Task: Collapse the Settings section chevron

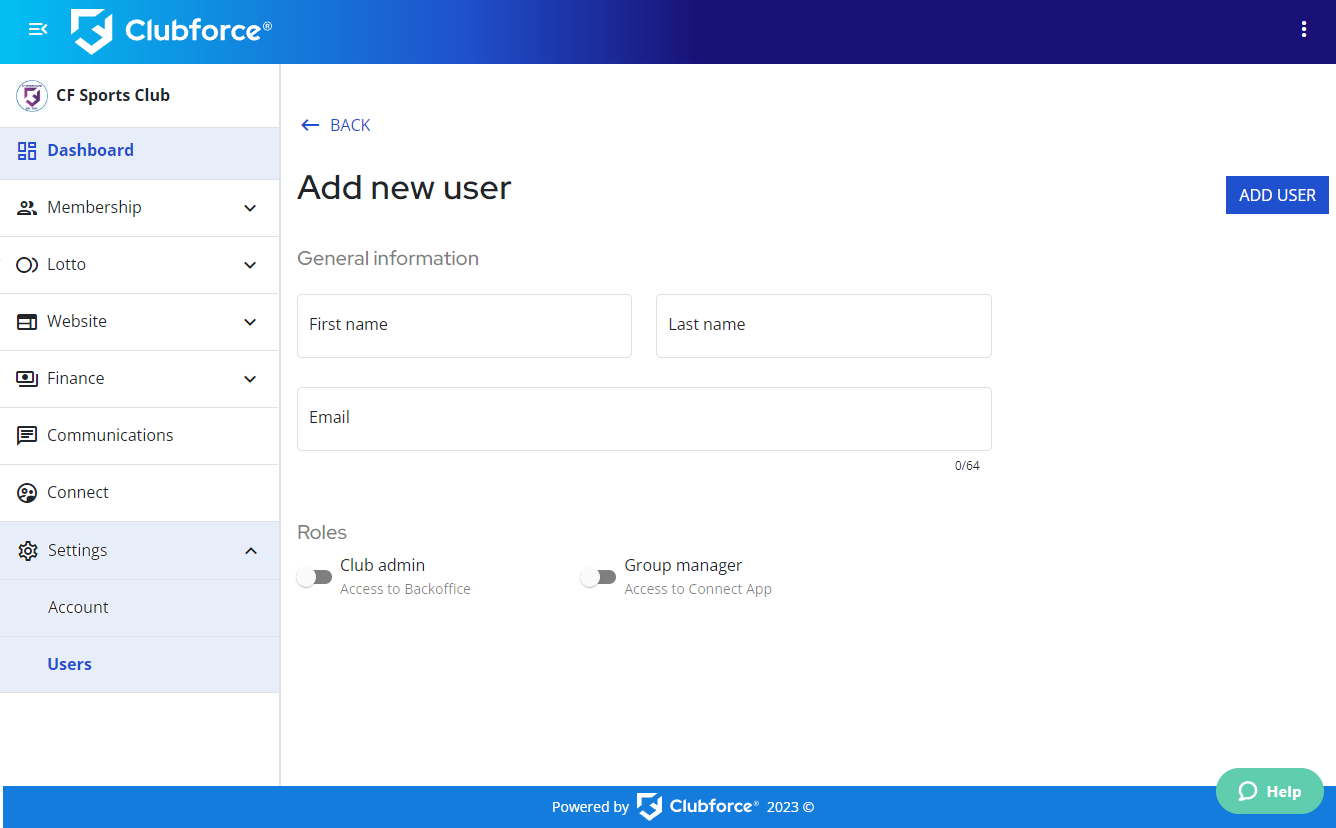Action: [x=250, y=551]
